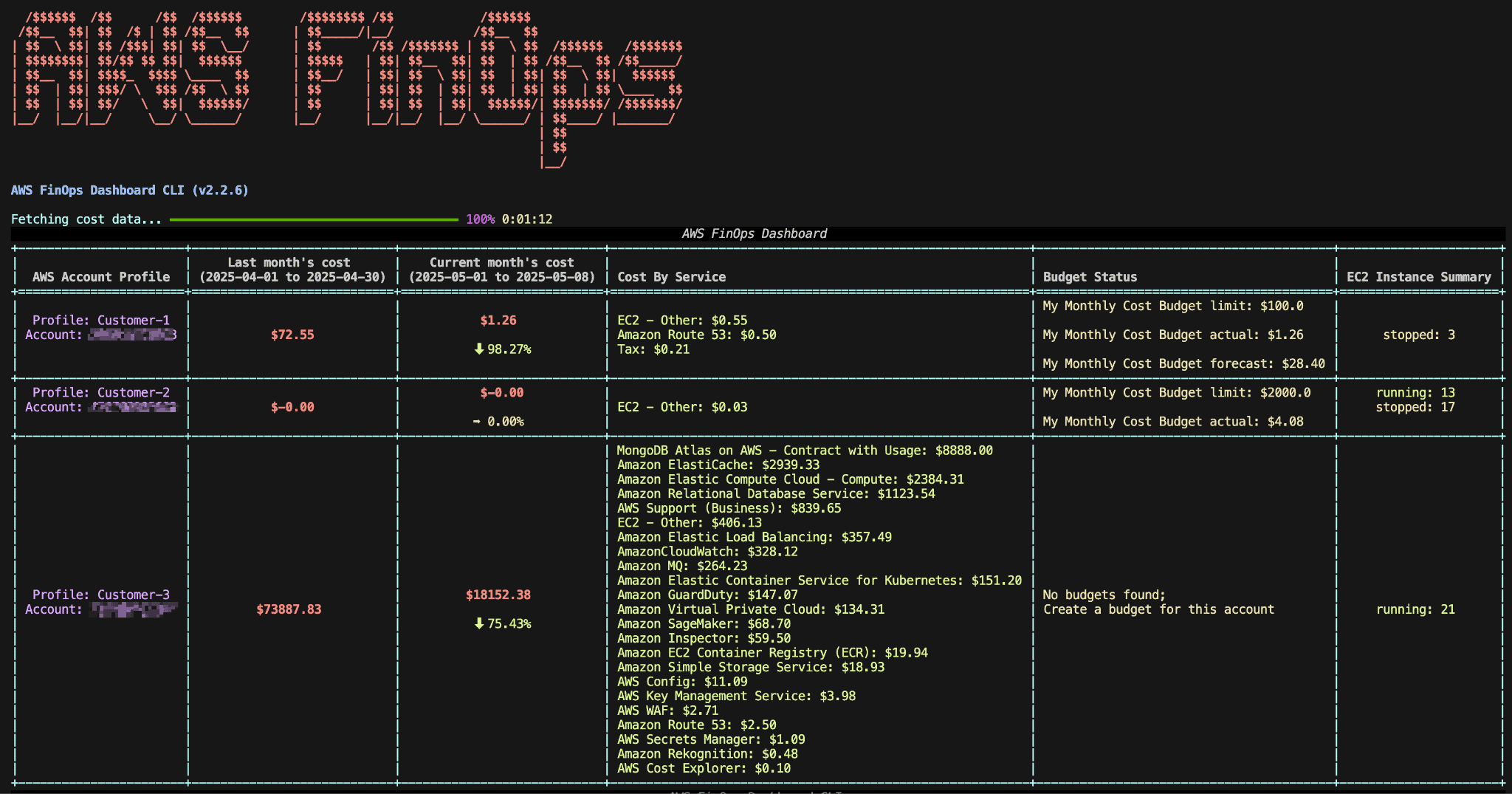Click the down arrow beside 75.43%
The image size is (1512, 794).
[479, 624]
